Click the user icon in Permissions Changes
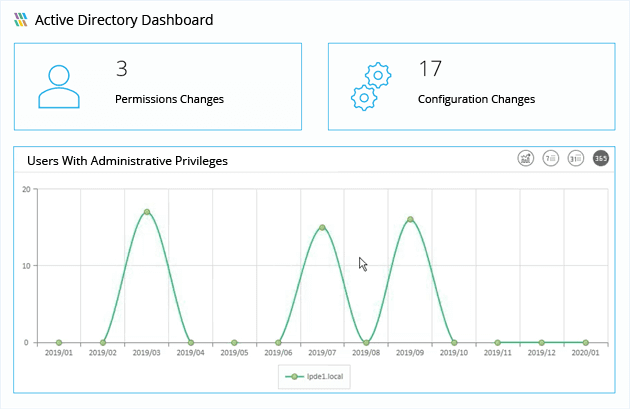 tap(59, 87)
